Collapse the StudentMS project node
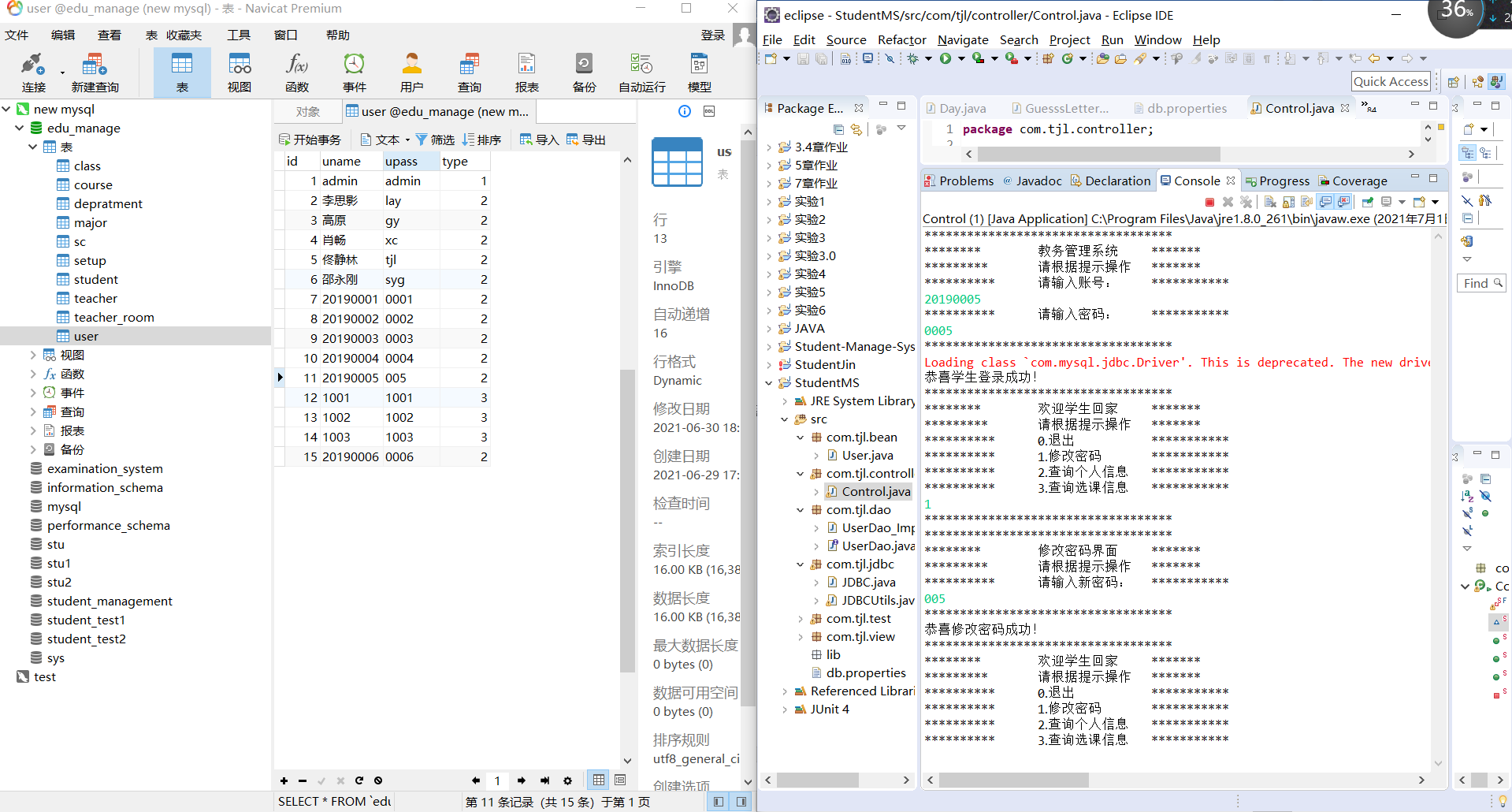Image resolution: width=1512 pixels, height=812 pixels. [770, 382]
